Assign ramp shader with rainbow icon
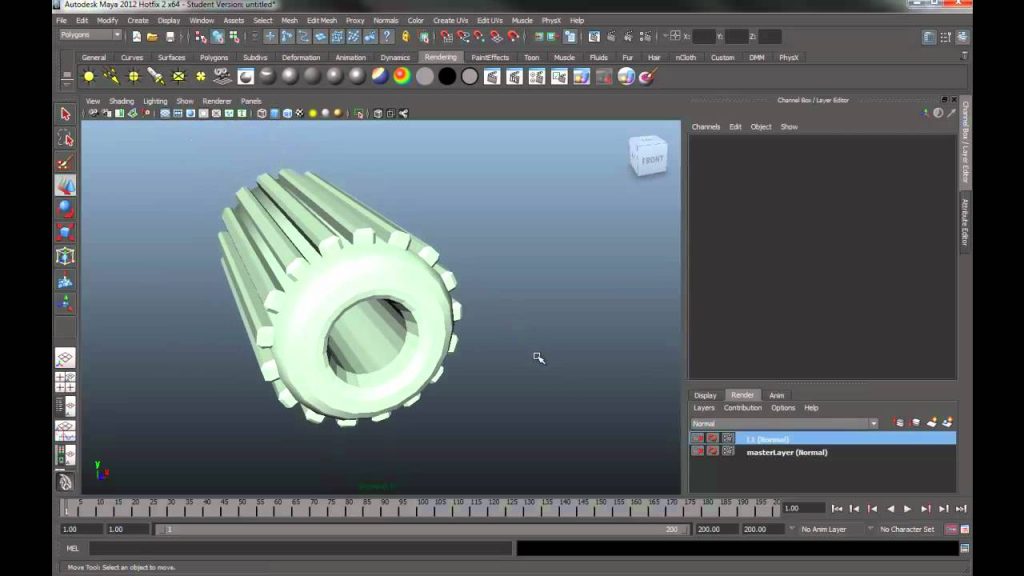The image size is (1024, 576). point(402,76)
